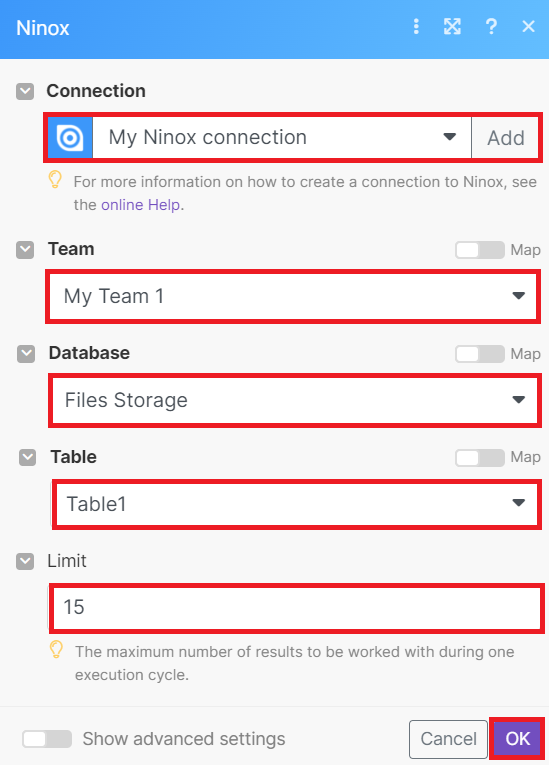Click the Add connection button
This screenshot has height=765, width=549.
click(506, 138)
